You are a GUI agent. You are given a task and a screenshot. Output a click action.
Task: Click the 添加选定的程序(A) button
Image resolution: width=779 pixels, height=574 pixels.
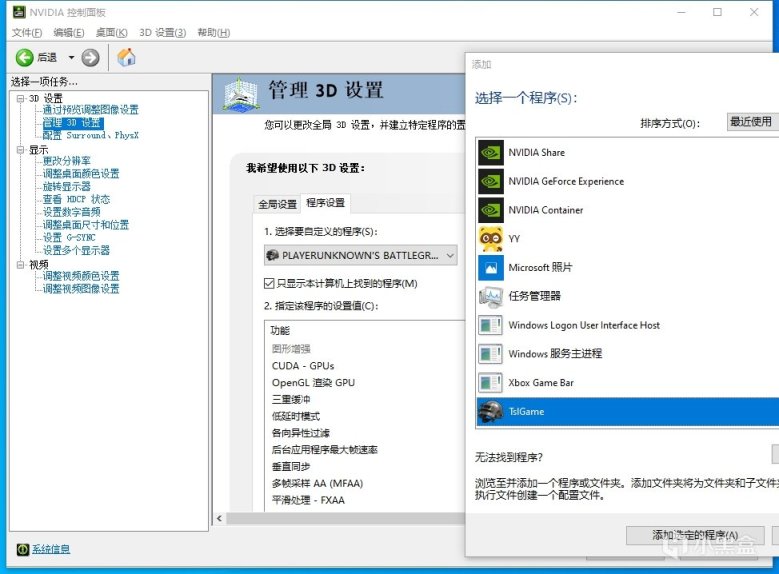click(x=695, y=535)
